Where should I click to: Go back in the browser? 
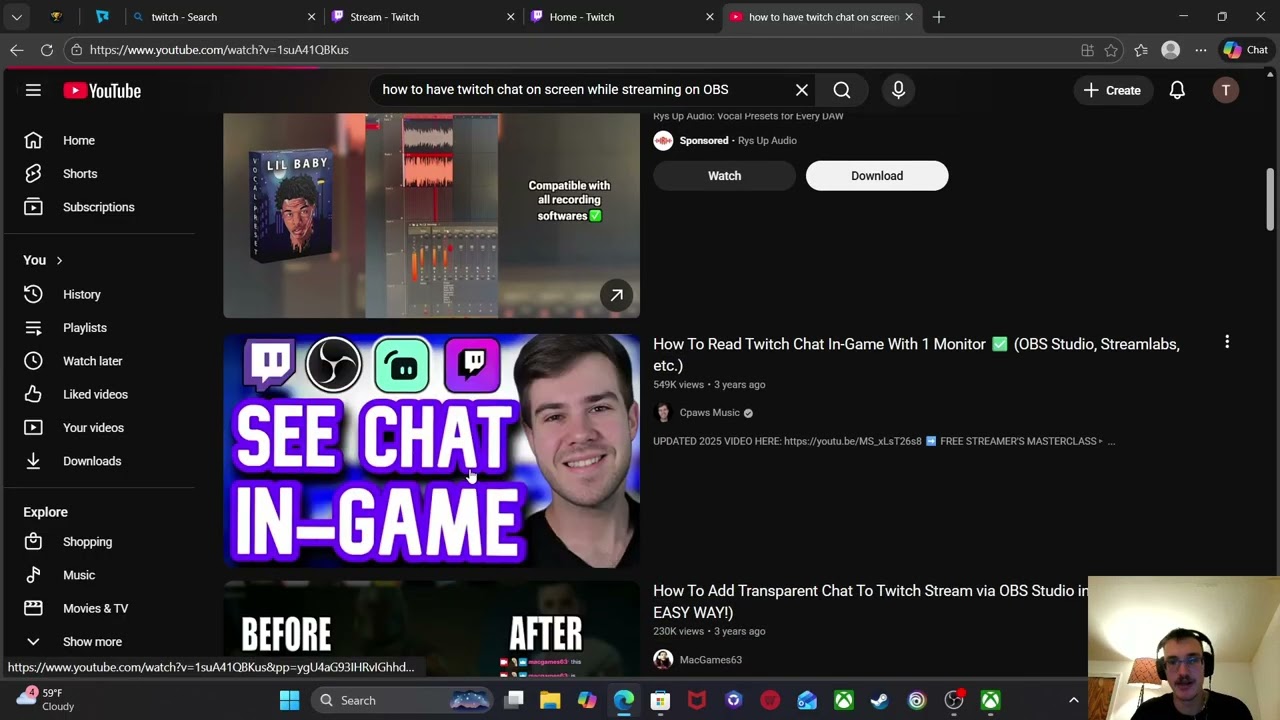(17, 50)
